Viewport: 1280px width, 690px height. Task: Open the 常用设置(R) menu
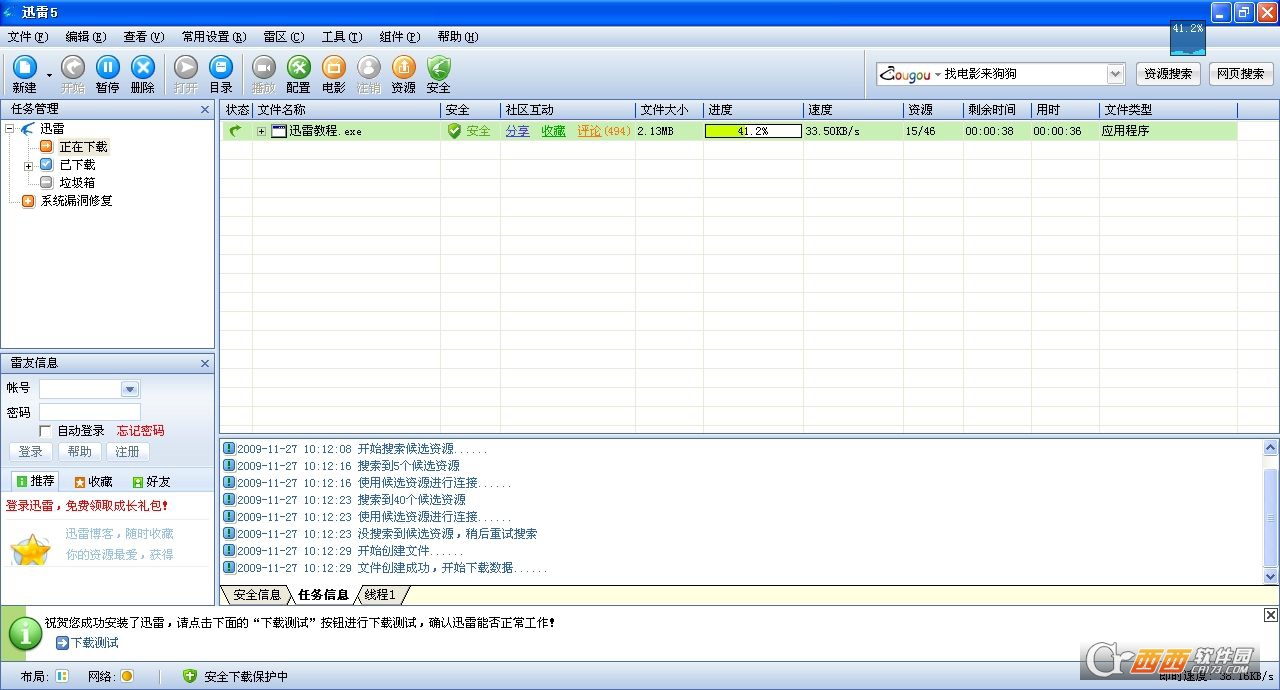[x=214, y=37]
